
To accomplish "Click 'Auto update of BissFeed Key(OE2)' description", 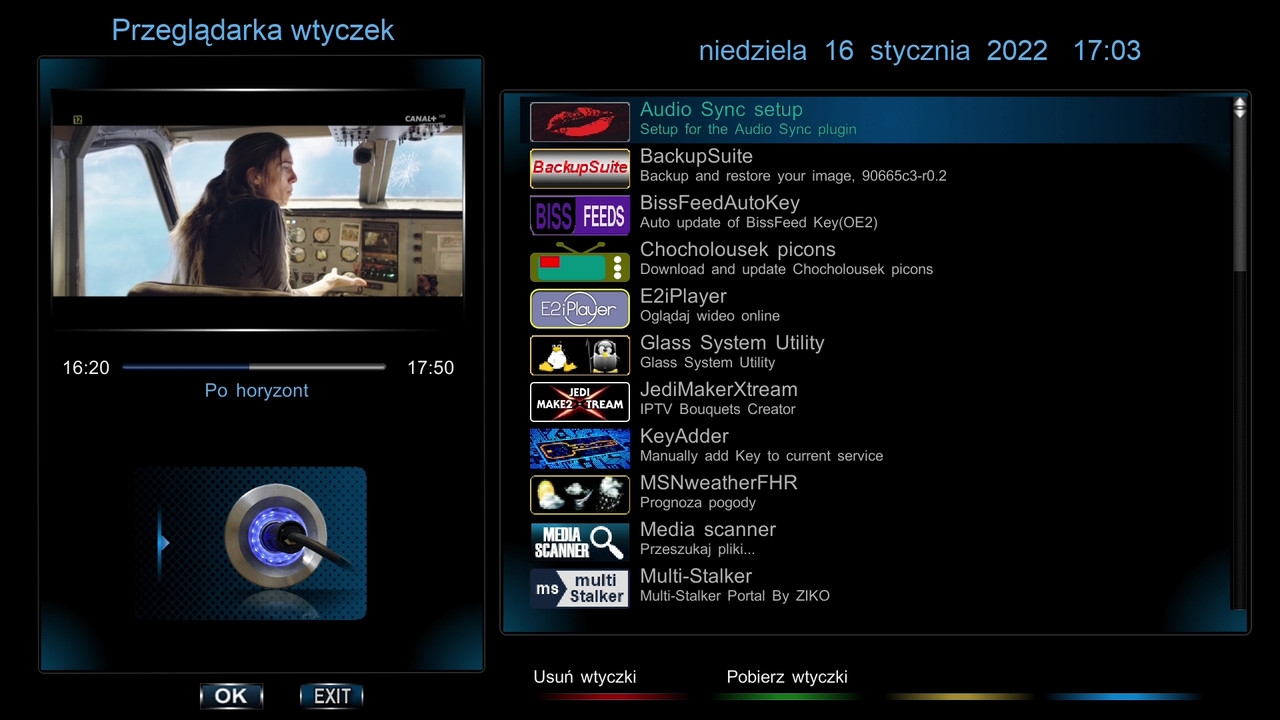I will pos(758,223).
